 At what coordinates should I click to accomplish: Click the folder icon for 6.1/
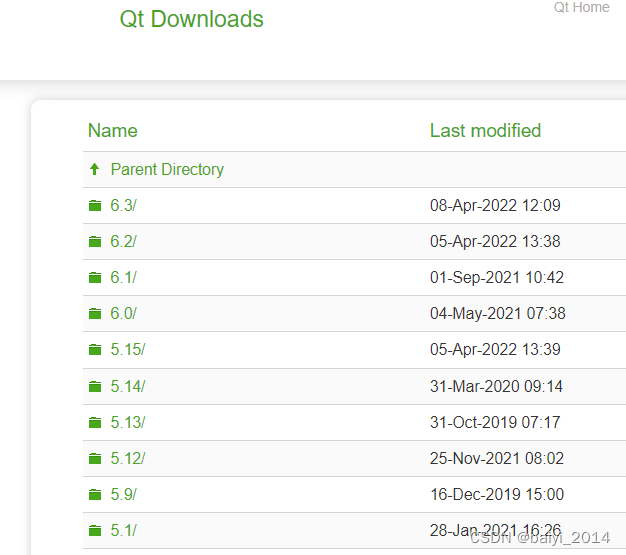pyautogui.click(x=95, y=278)
